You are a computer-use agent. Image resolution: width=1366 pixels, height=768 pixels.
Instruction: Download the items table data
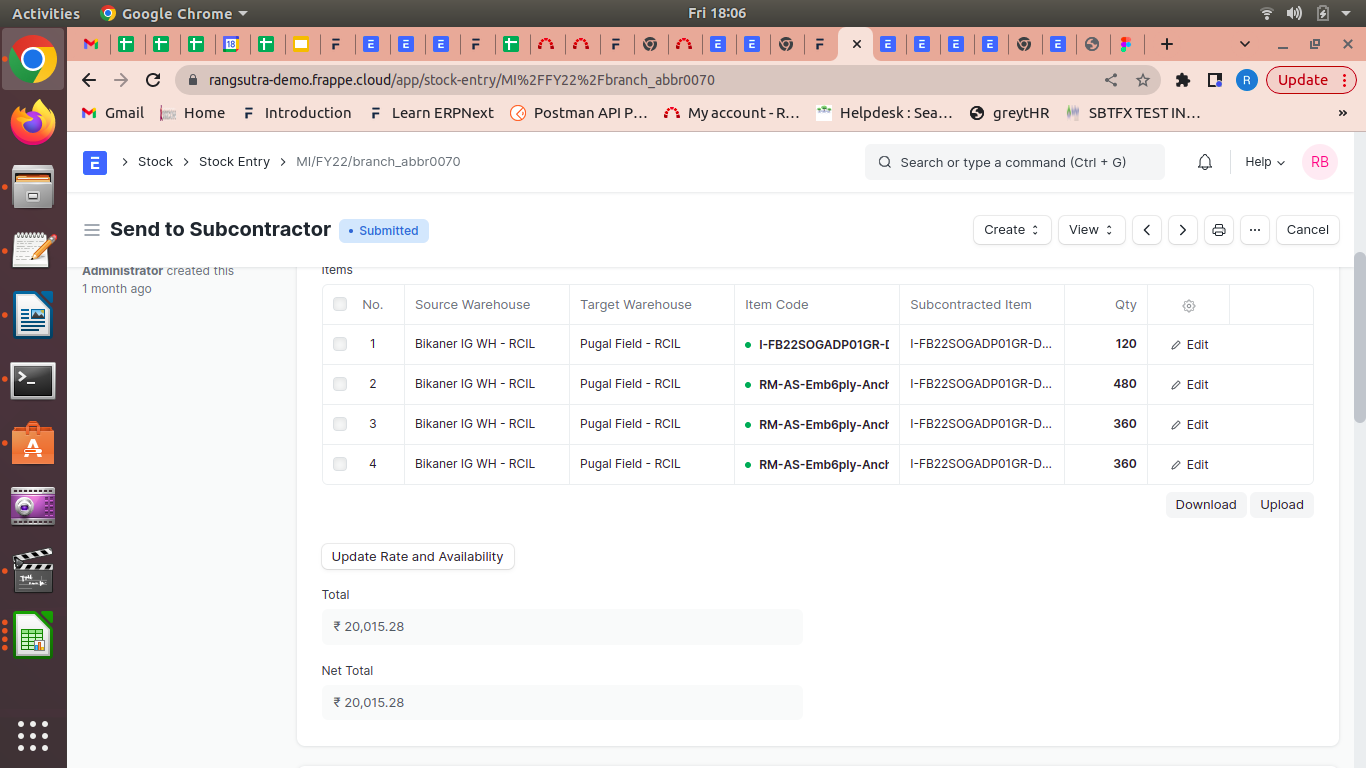1205,504
